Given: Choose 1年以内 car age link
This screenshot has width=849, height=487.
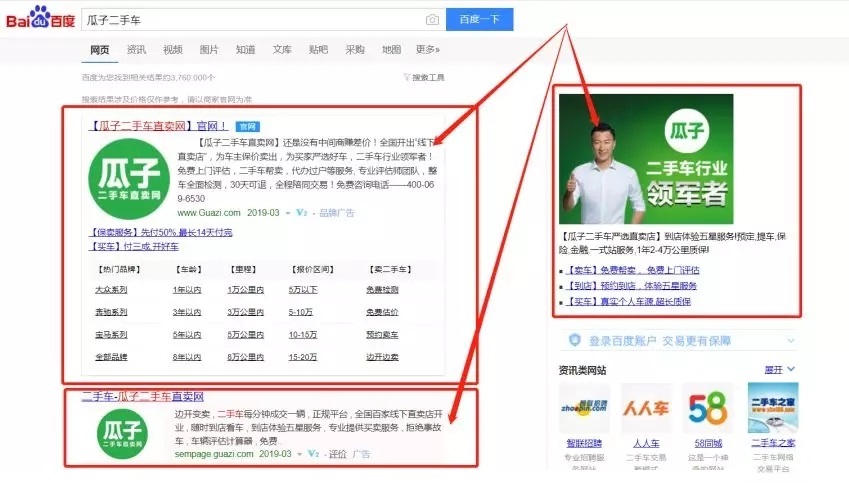Looking at the screenshot, I should click(187, 290).
